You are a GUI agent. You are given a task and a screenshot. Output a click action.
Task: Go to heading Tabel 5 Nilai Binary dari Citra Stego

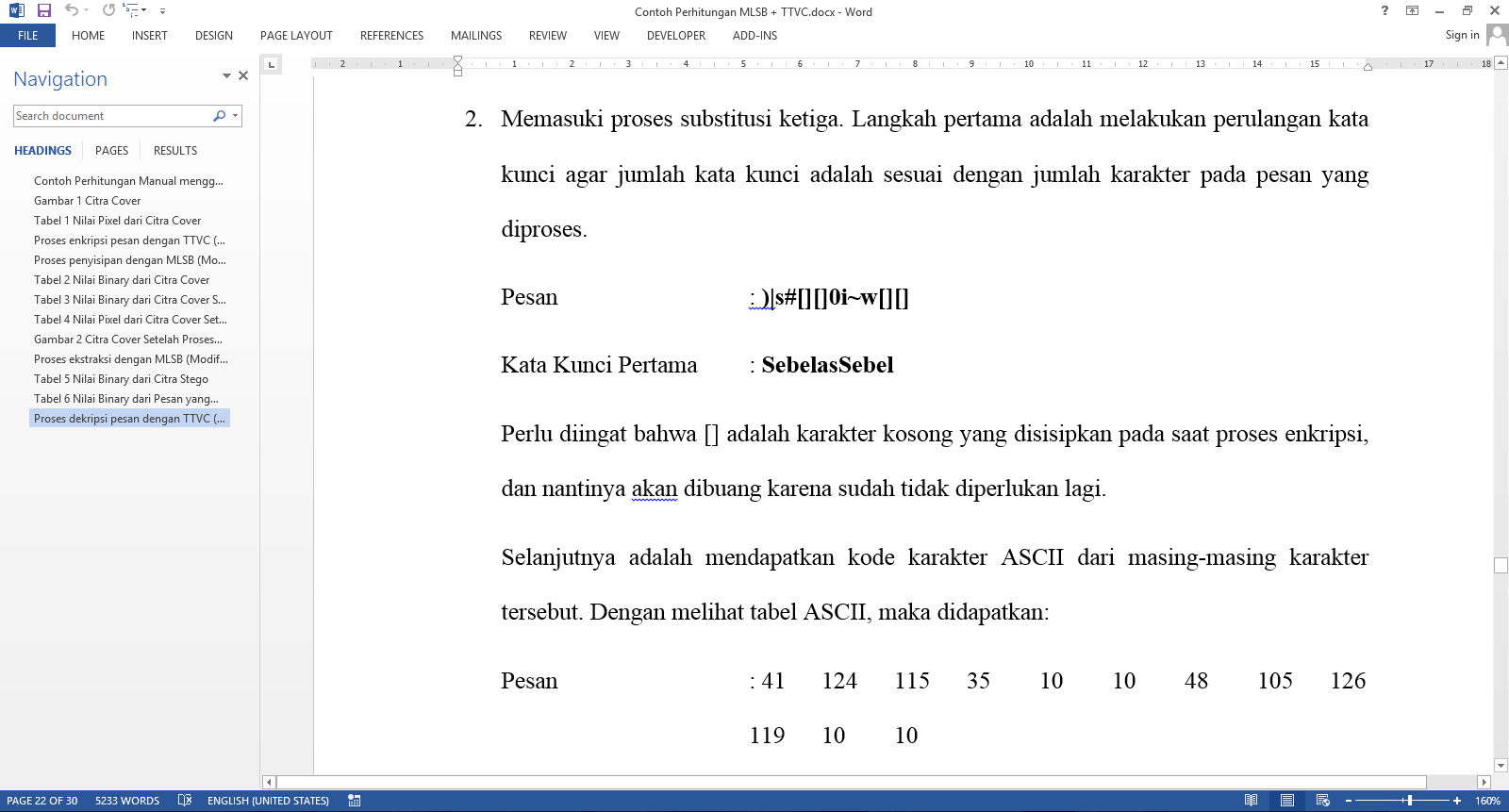121,379
